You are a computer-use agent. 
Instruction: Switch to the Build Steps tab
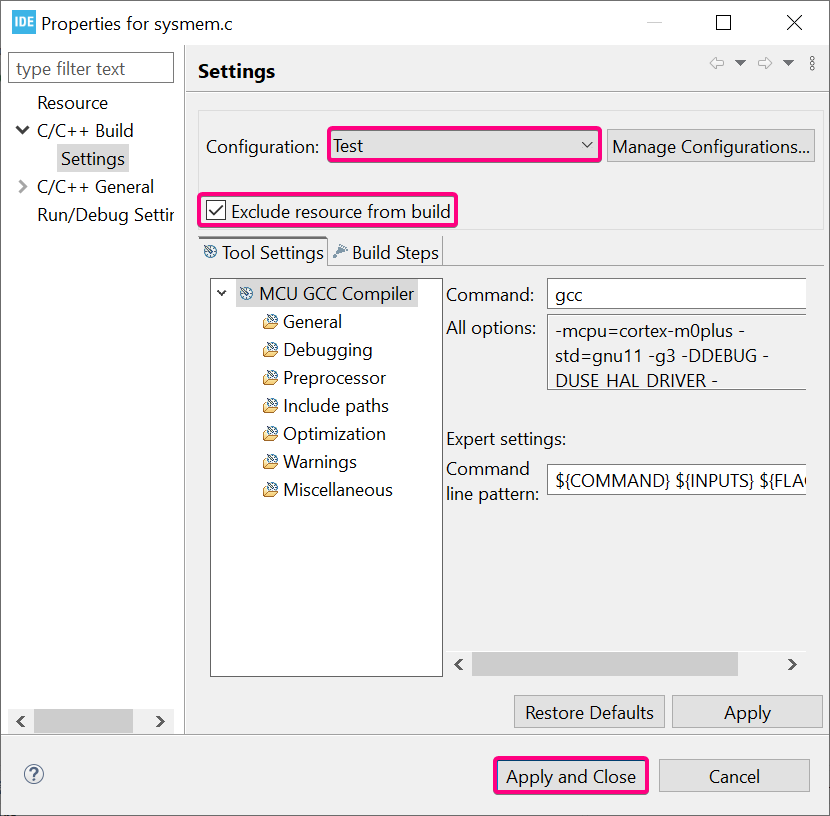tap(386, 253)
